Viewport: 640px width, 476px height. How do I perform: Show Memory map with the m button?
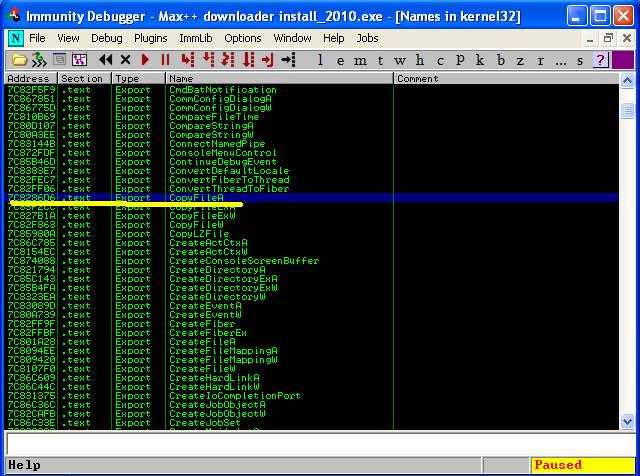(360, 60)
